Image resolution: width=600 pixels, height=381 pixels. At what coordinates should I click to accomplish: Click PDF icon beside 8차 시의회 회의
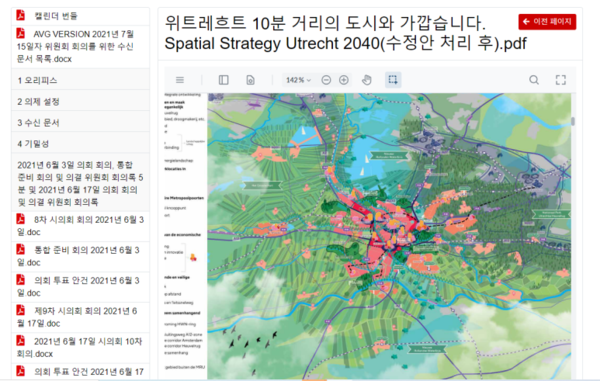(21, 219)
